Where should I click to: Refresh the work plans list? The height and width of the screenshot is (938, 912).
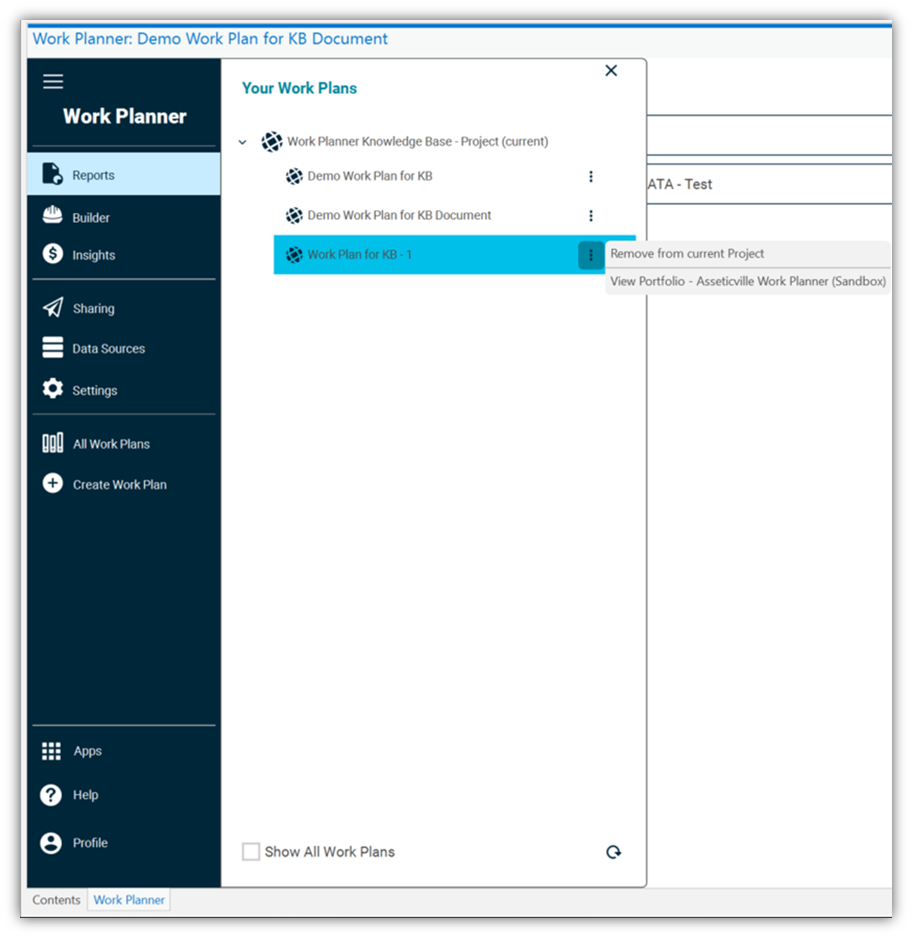point(614,852)
